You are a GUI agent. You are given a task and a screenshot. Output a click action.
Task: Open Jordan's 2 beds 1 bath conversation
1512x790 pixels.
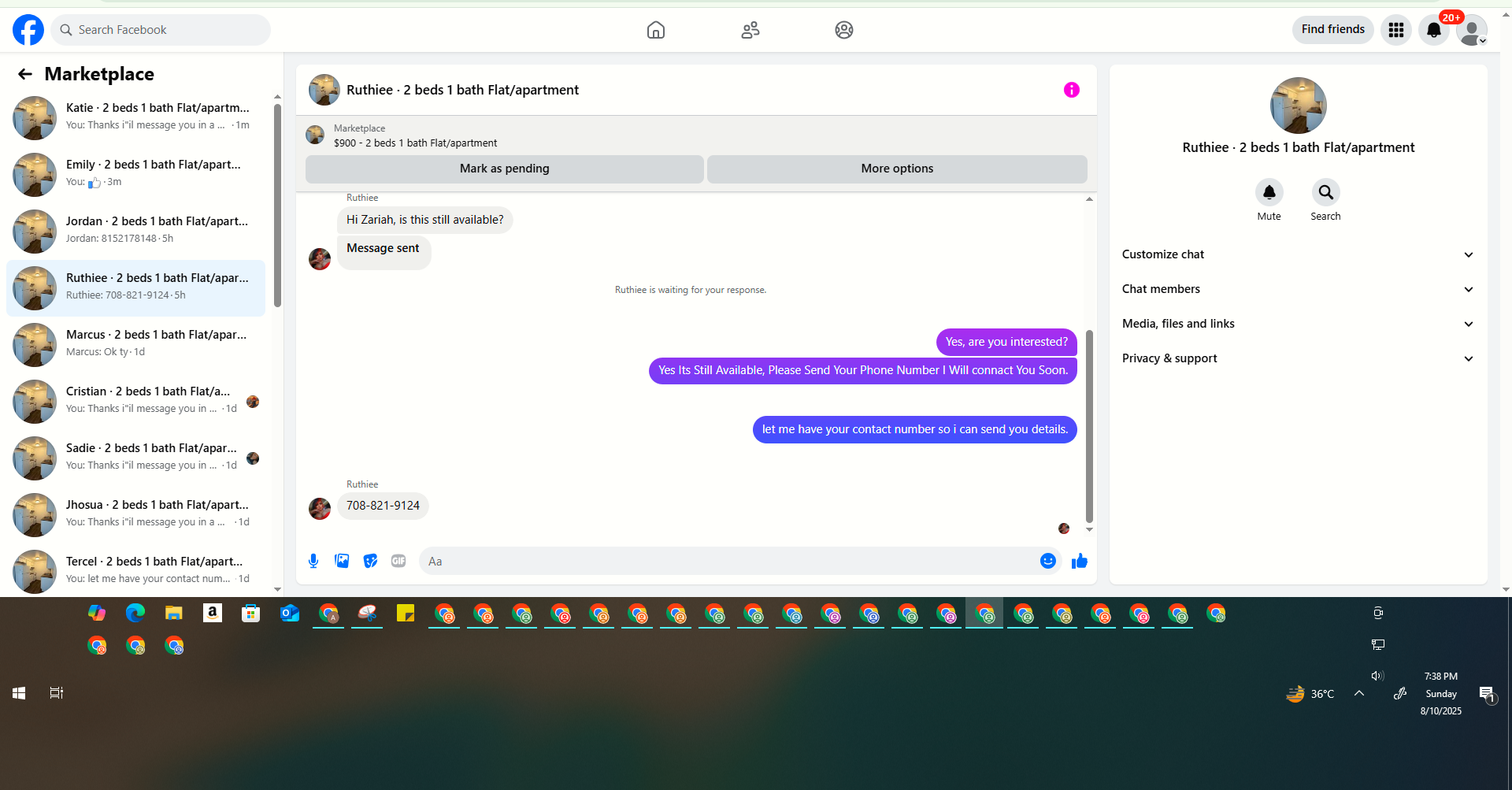coord(135,232)
